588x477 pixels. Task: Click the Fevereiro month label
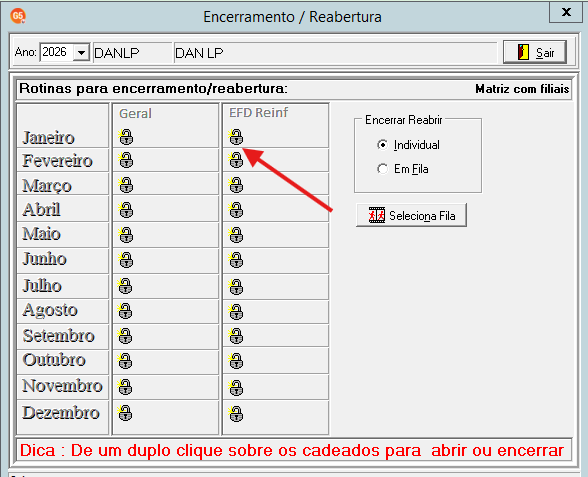click(57, 160)
